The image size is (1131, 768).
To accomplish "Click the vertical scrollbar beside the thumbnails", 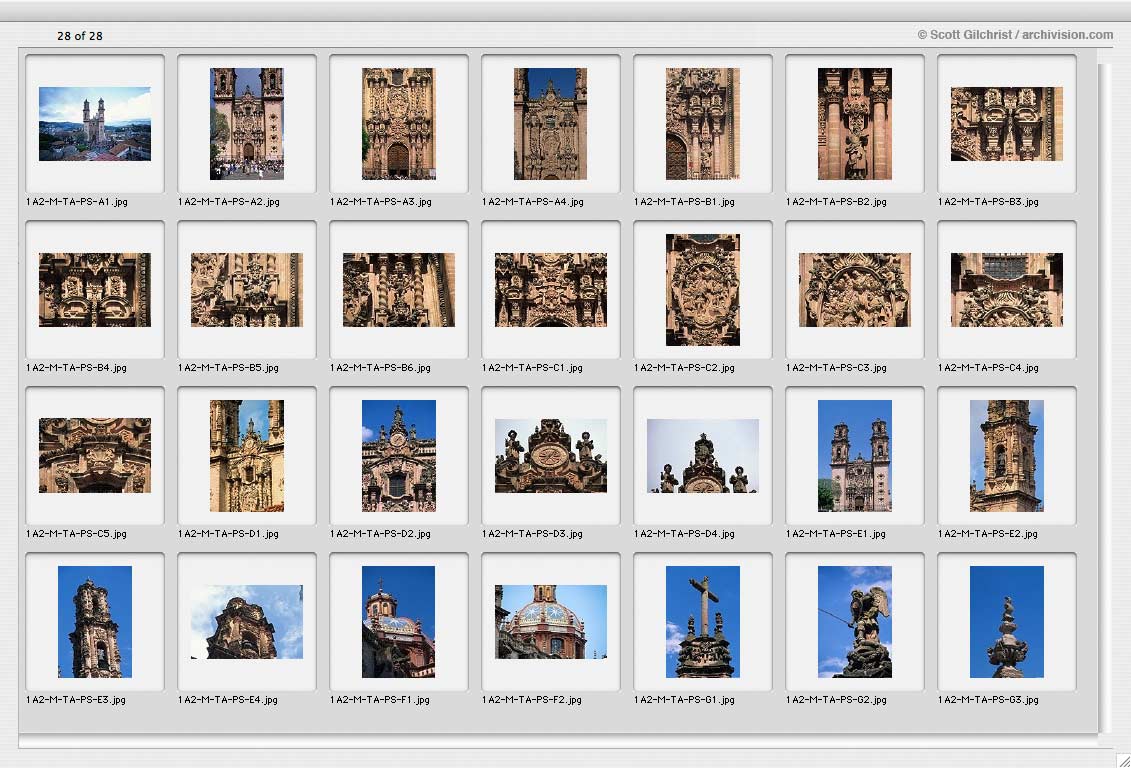I will 1107,397.
